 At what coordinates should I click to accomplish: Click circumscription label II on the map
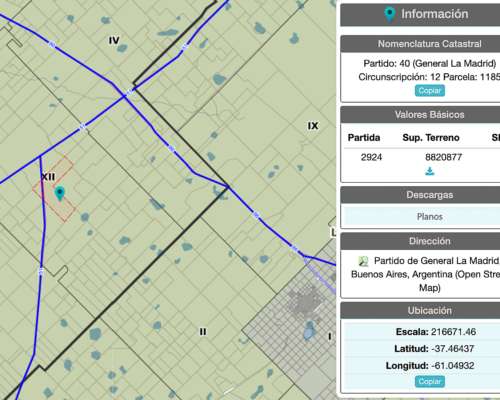point(203,332)
